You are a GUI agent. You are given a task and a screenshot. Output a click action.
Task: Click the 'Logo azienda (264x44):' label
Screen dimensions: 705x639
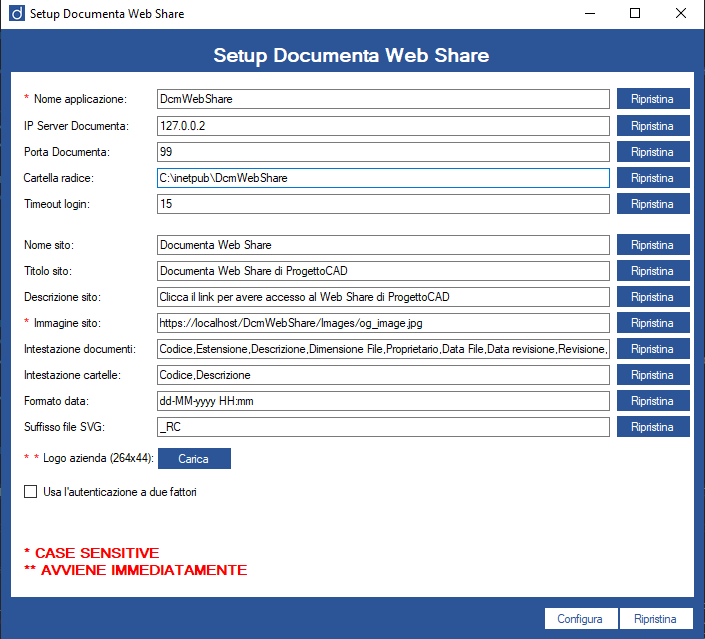click(x=98, y=458)
